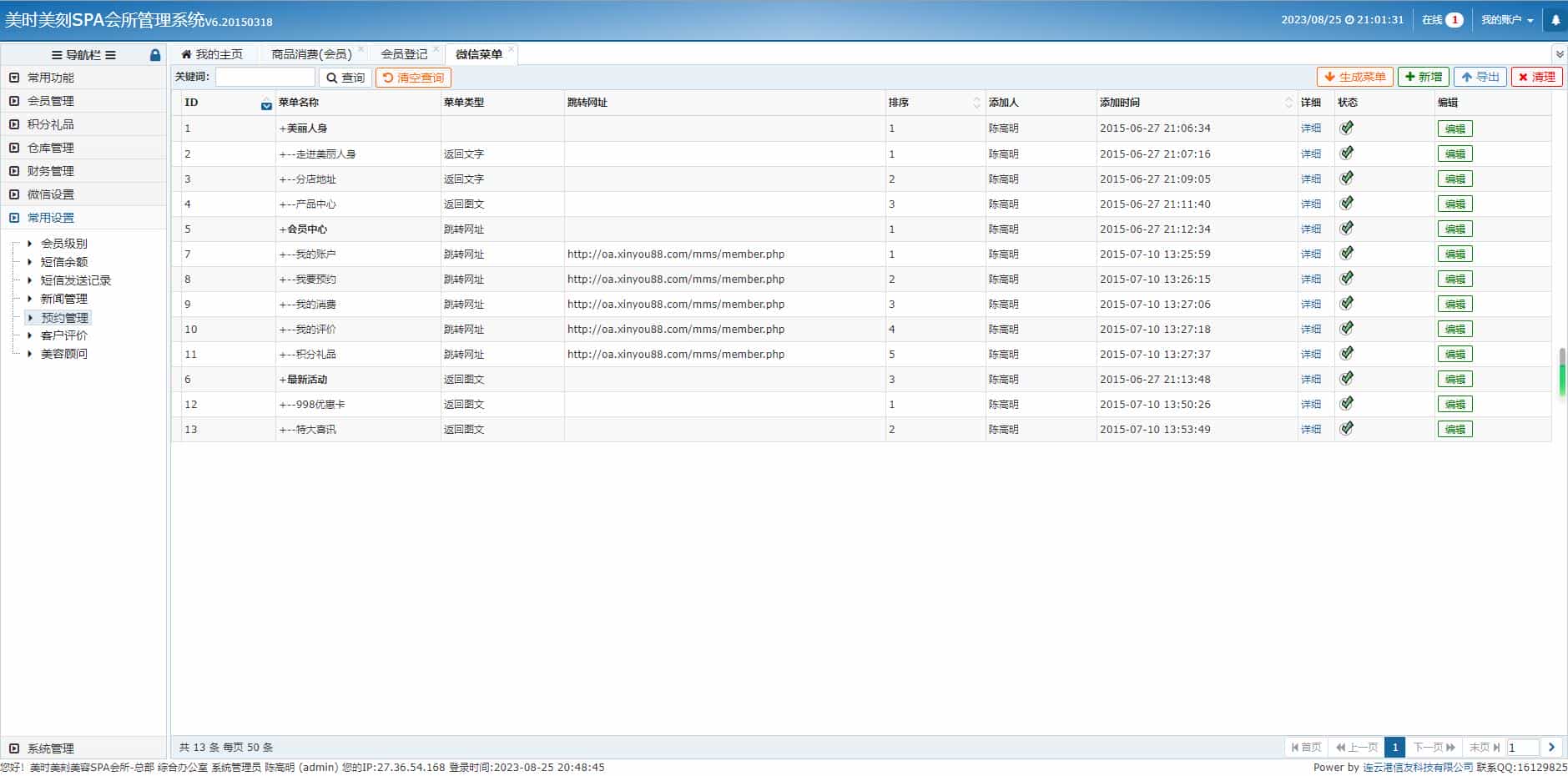This screenshot has width=1568, height=776.
Task: Click the 新增 add button
Action: pyautogui.click(x=1424, y=77)
